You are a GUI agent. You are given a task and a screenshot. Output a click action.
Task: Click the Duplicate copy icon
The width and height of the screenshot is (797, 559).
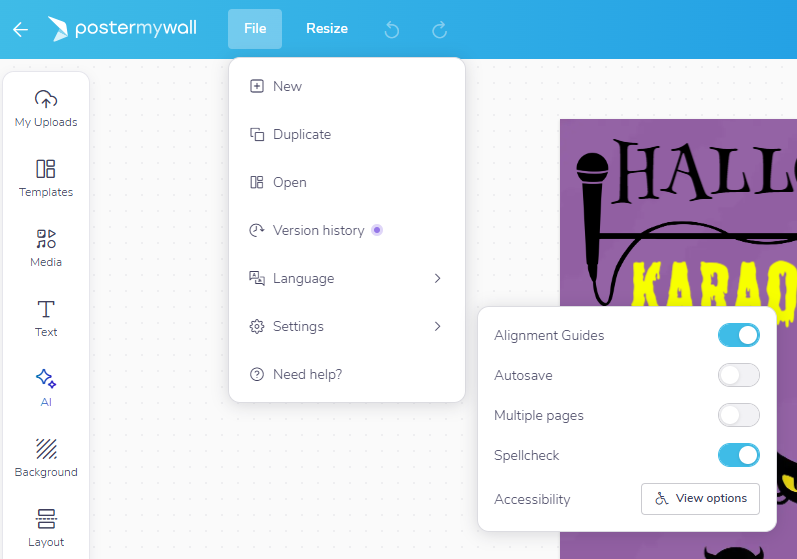tap(257, 134)
